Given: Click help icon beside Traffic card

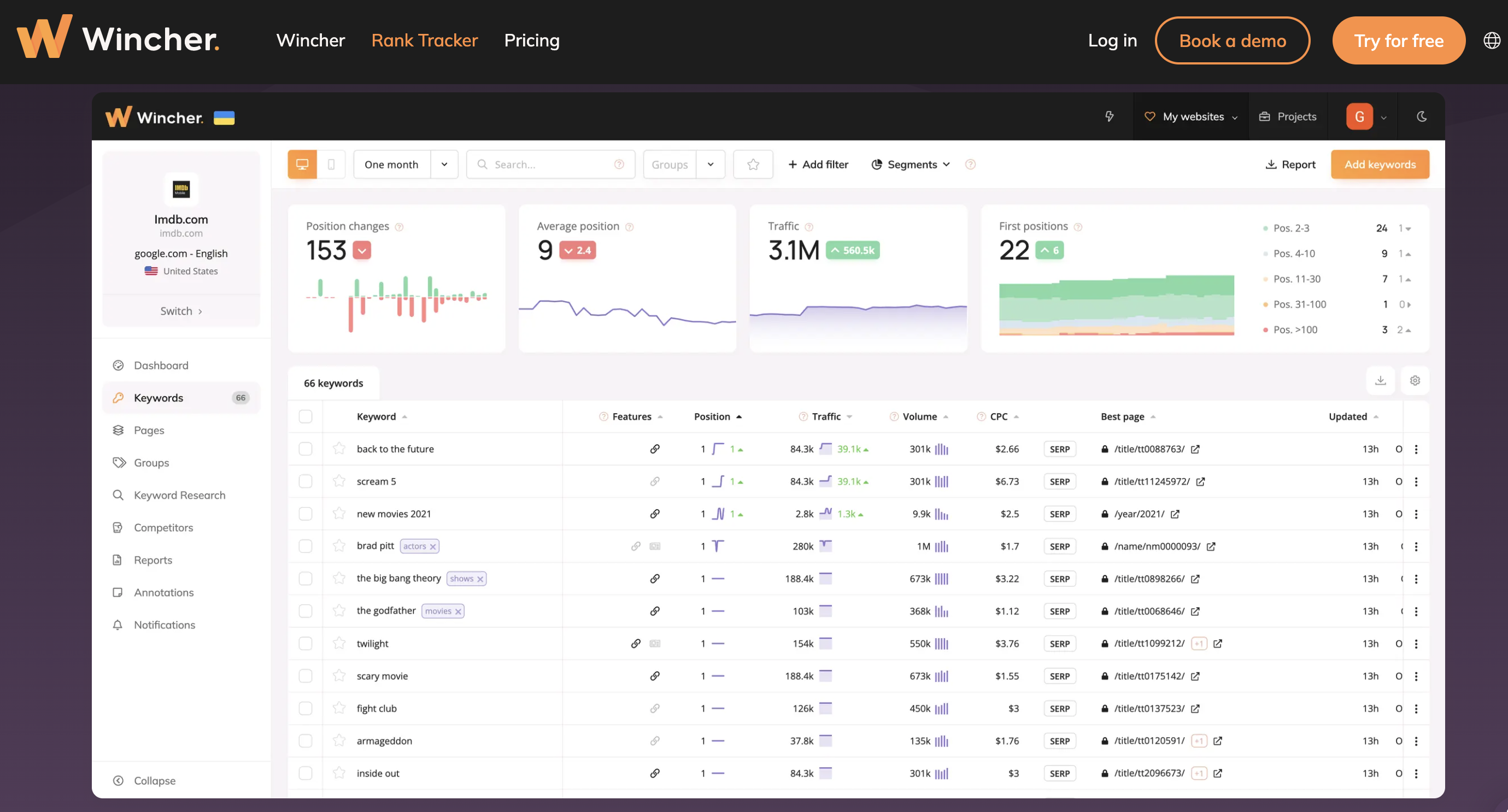Looking at the screenshot, I should pyautogui.click(x=809, y=227).
